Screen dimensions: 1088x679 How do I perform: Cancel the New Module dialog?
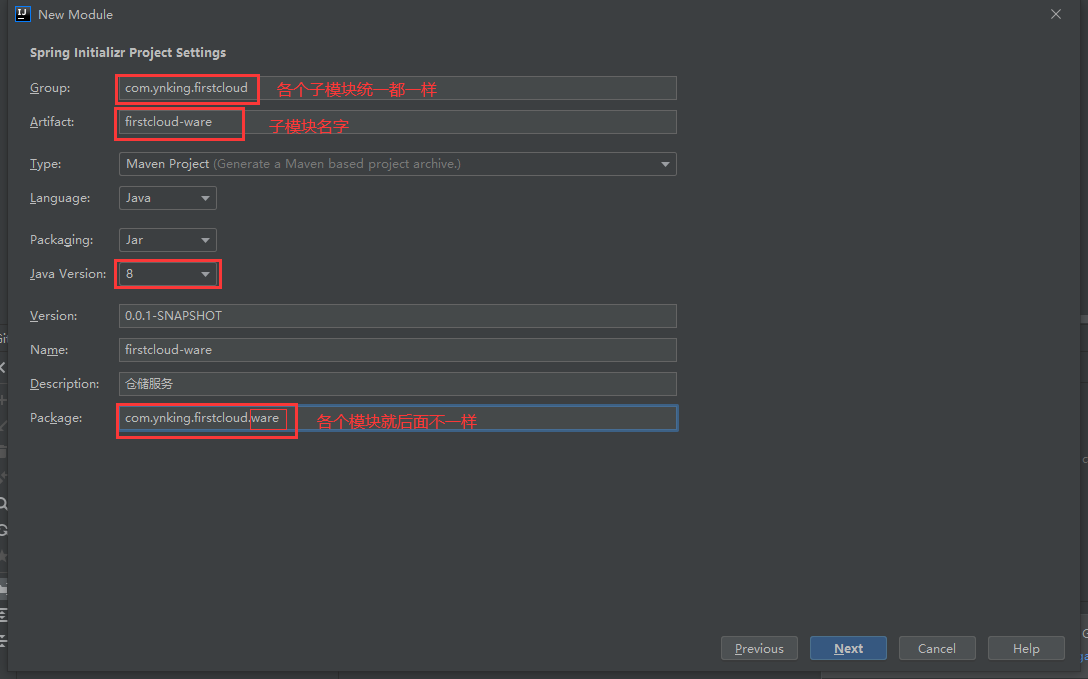tap(937, 648)
